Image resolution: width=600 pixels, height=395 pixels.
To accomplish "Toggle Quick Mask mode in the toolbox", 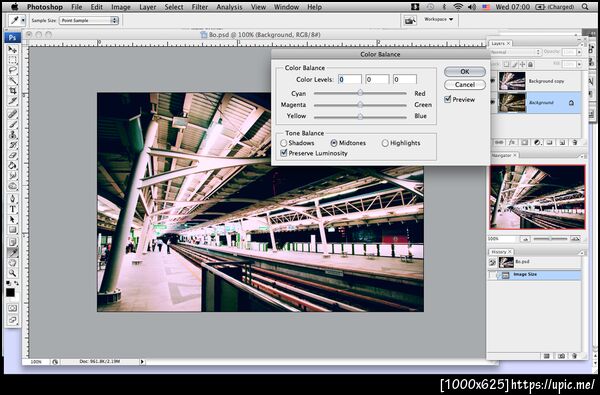I will pos(13,308).
